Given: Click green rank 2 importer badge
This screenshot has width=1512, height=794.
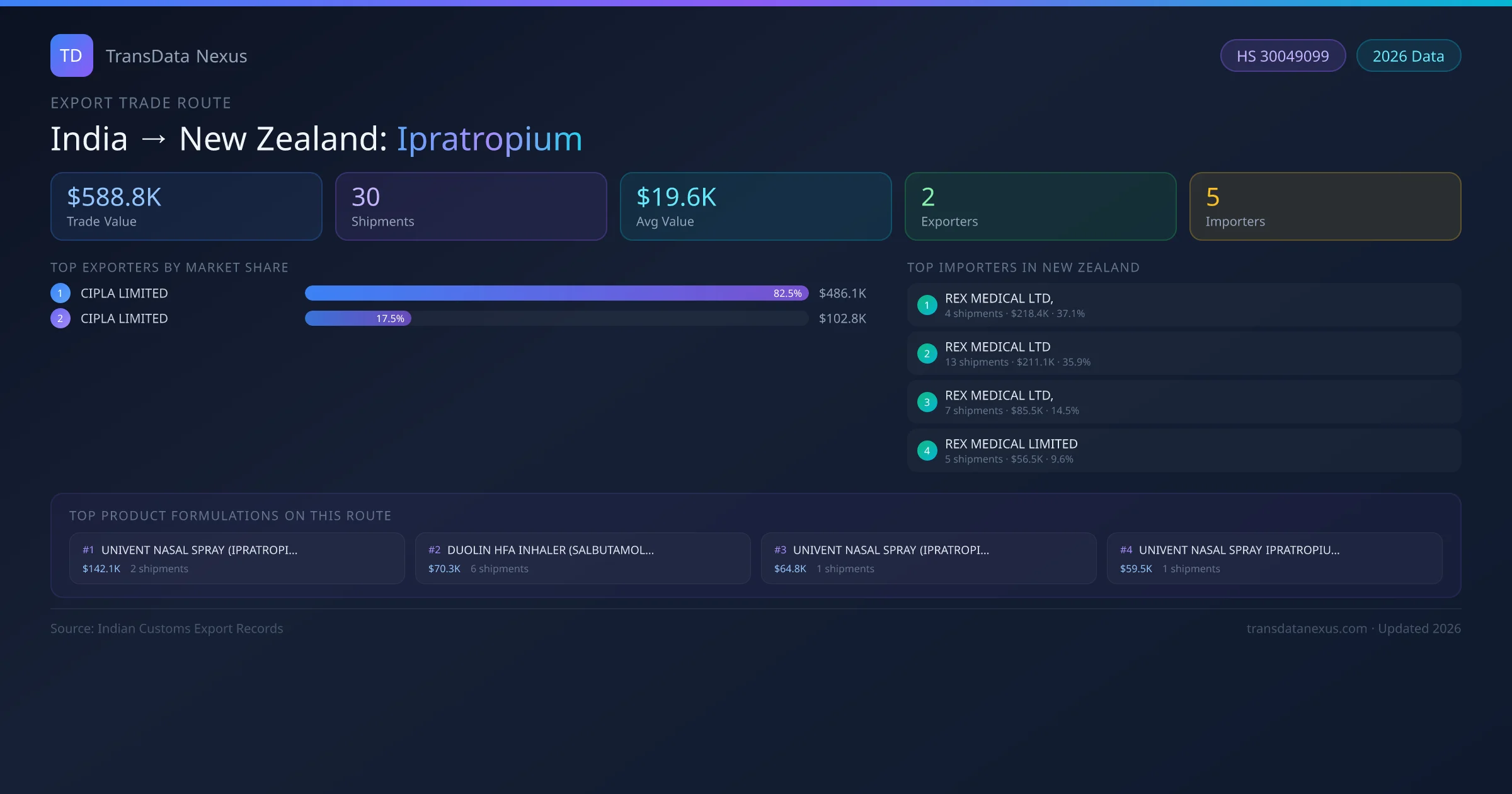Looking at the screenshot, I should tap(927, 354).
